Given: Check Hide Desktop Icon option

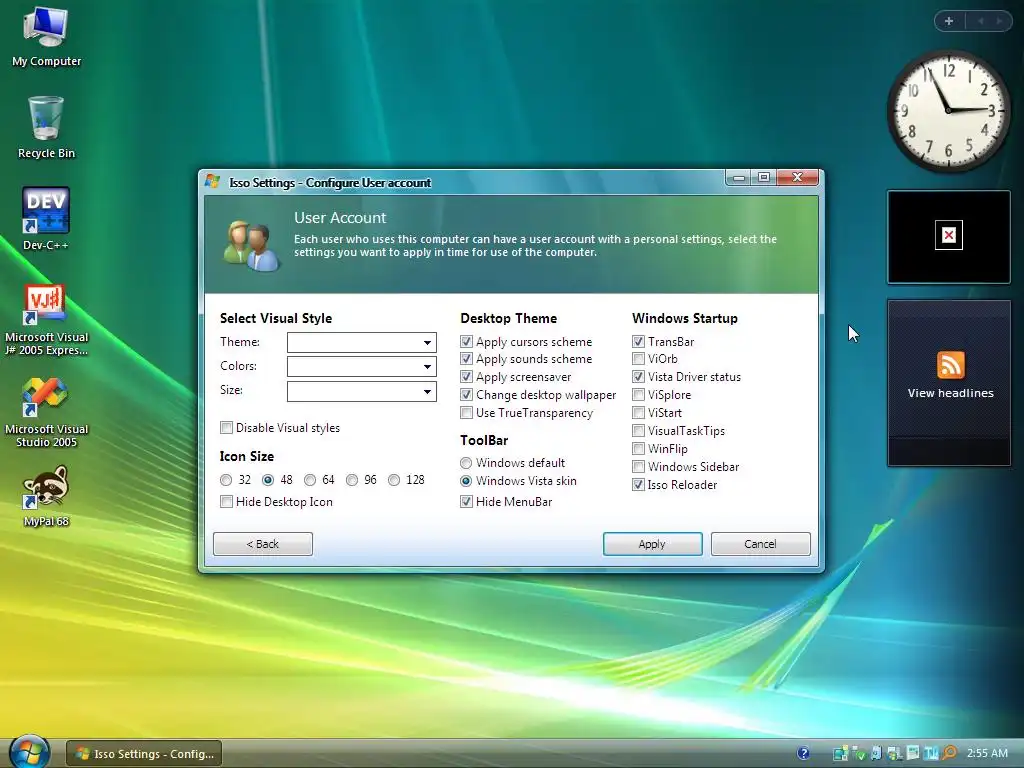Looking at the screenshot, I should (227, 502).
